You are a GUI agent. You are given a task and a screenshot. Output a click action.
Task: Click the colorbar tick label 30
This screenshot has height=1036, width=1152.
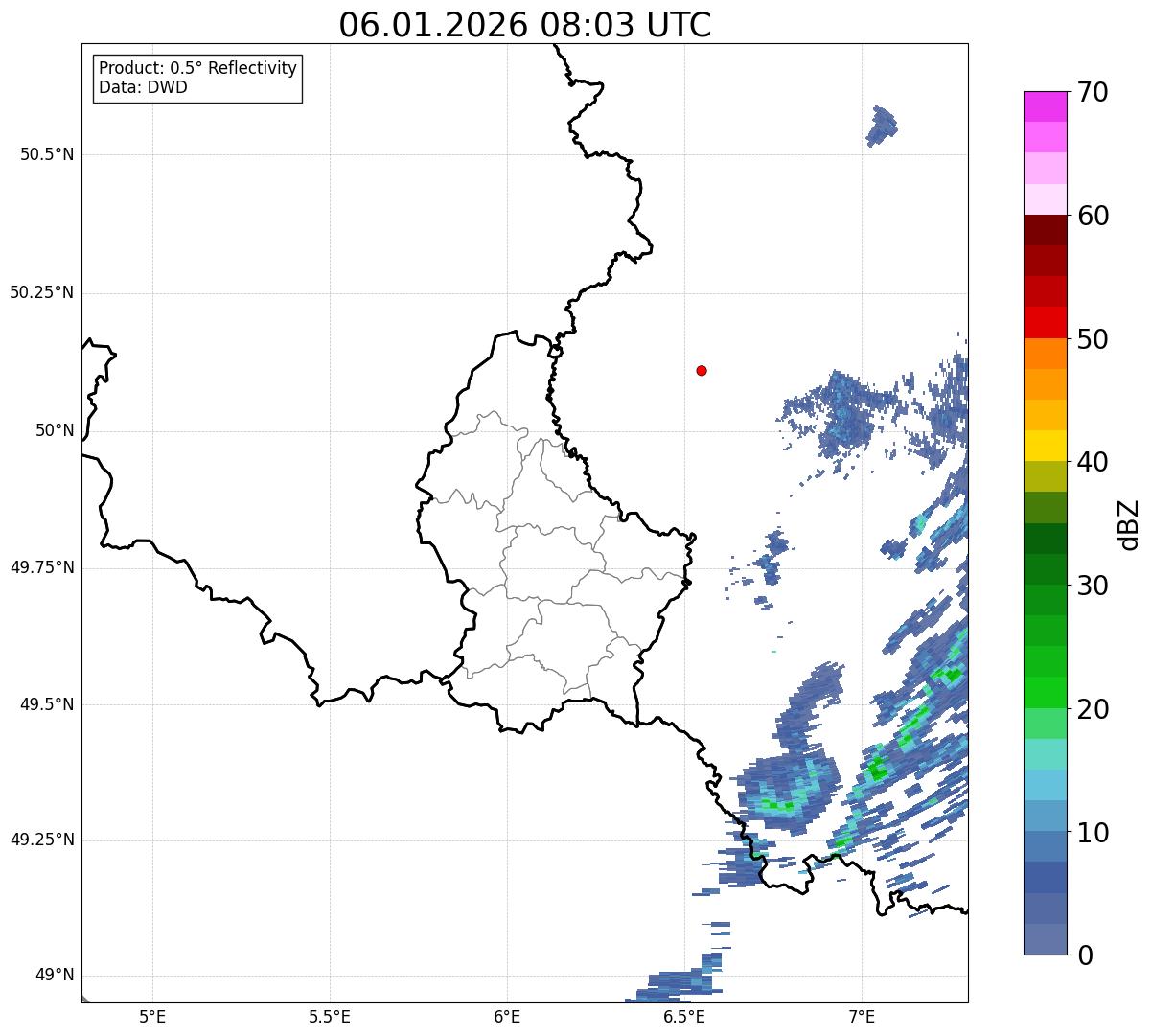click(x=1093, y=586)
